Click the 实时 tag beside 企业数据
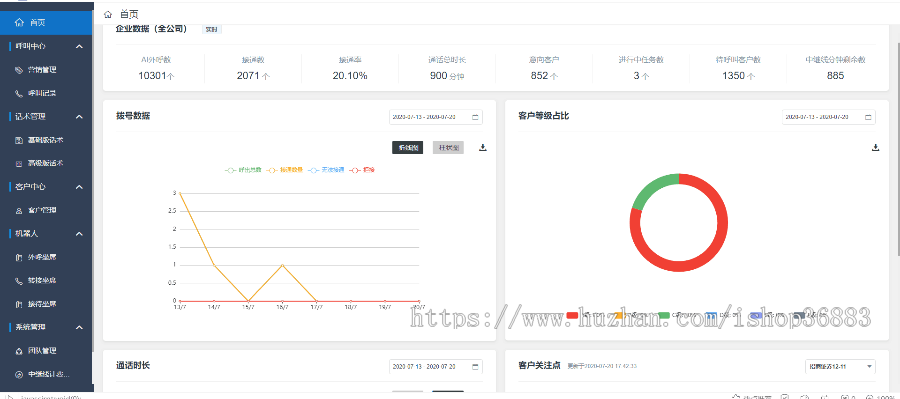This screenshot has width=900, height=399. click(x=212, y=29)
